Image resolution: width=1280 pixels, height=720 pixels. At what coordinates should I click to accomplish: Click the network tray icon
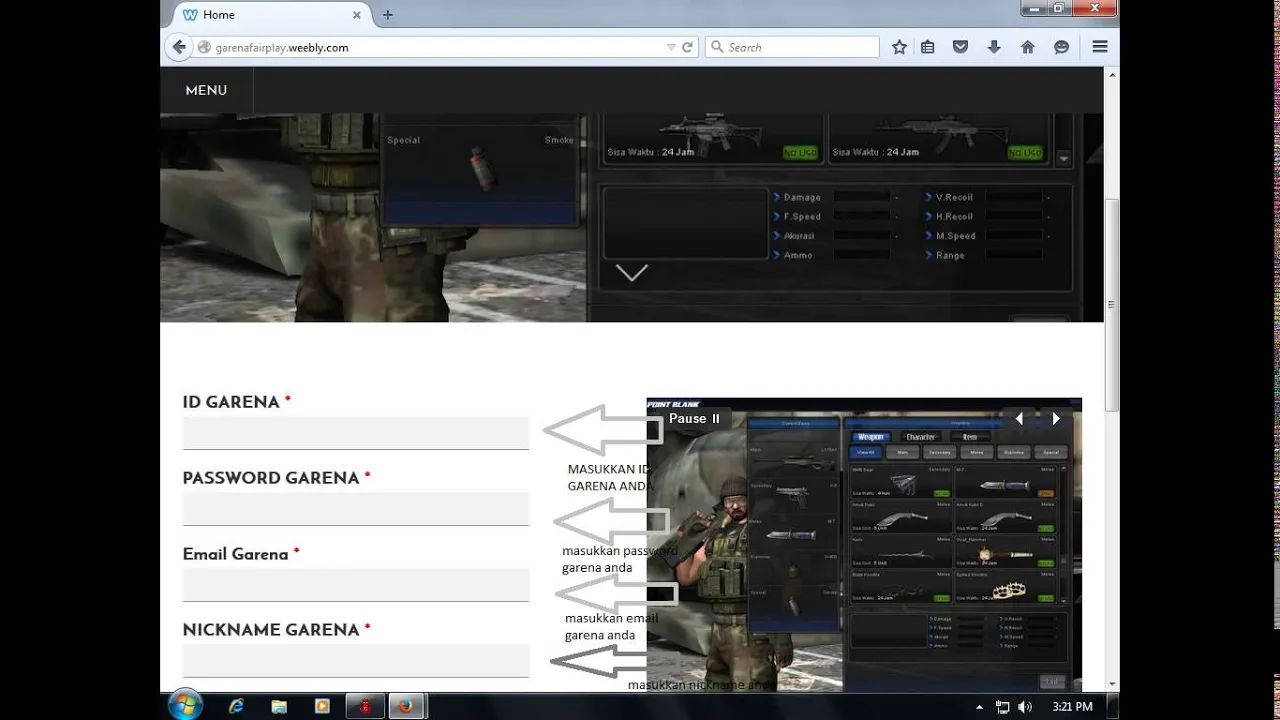[1003, 707]
